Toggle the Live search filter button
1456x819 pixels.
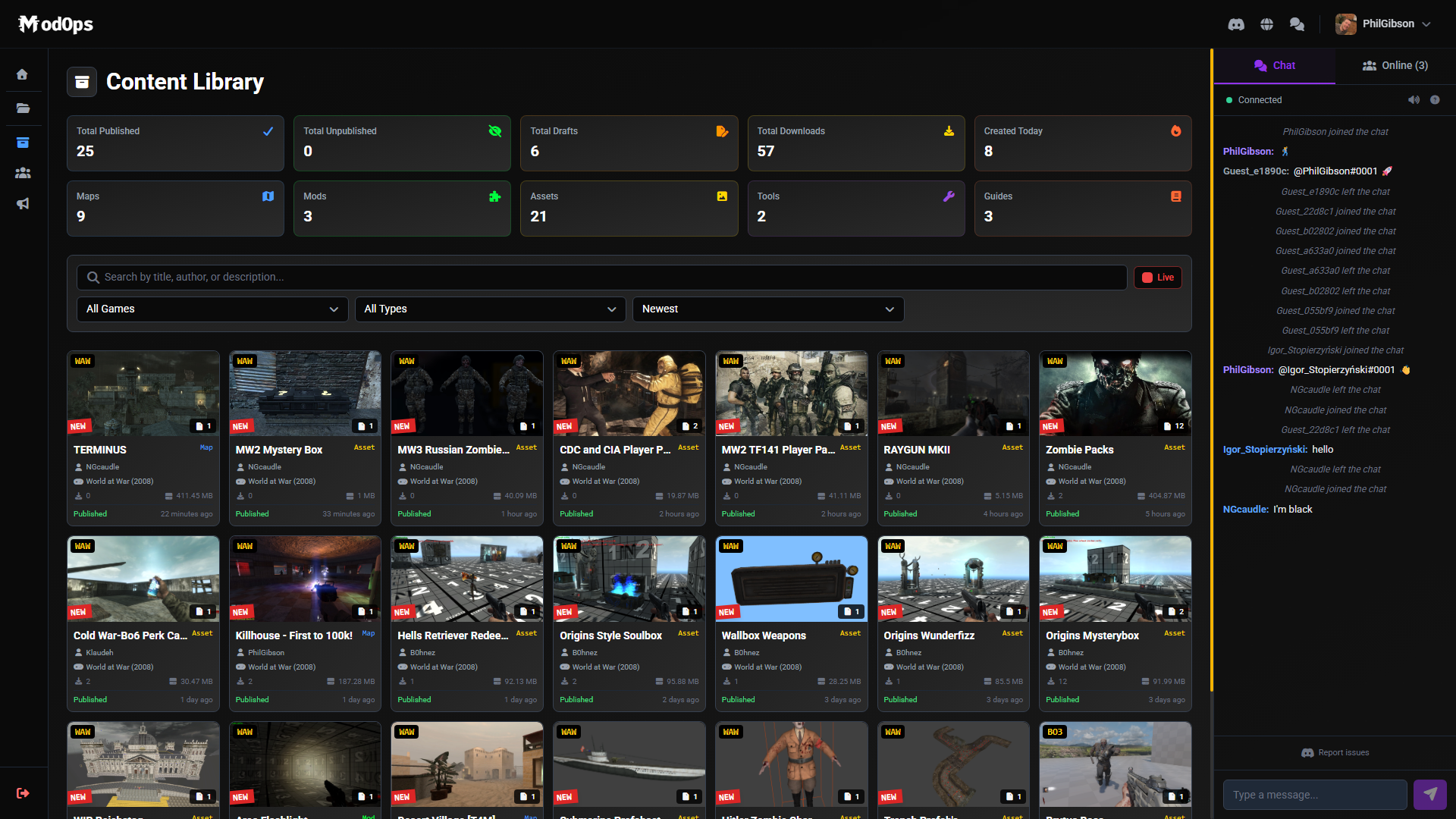click(x=1158, y=277)
